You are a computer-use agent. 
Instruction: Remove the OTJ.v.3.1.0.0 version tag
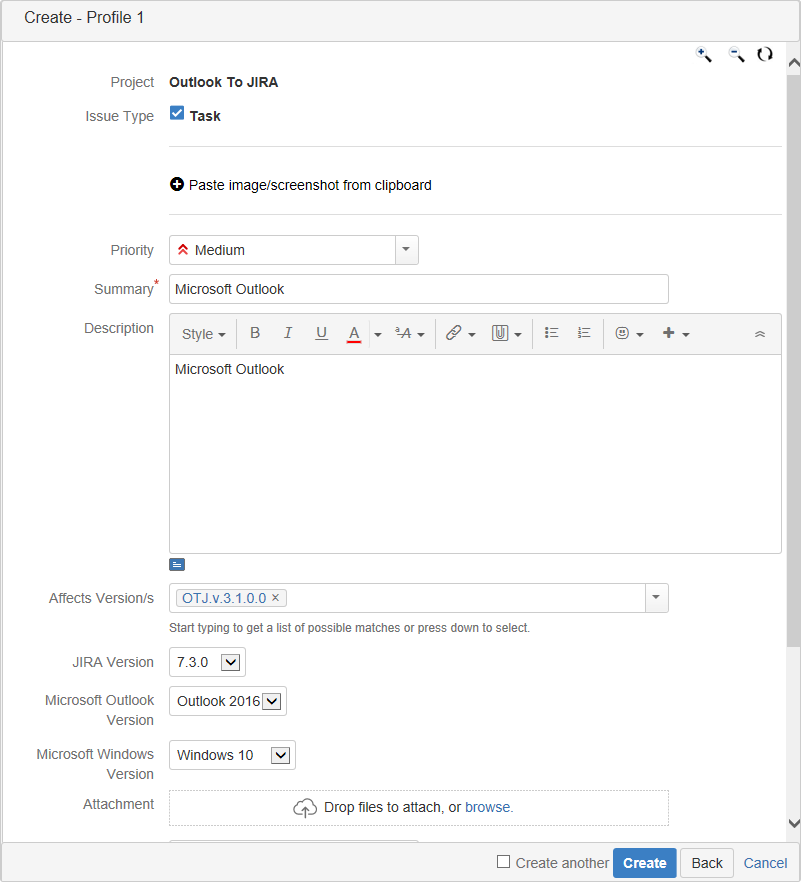(x=276, y=597)
